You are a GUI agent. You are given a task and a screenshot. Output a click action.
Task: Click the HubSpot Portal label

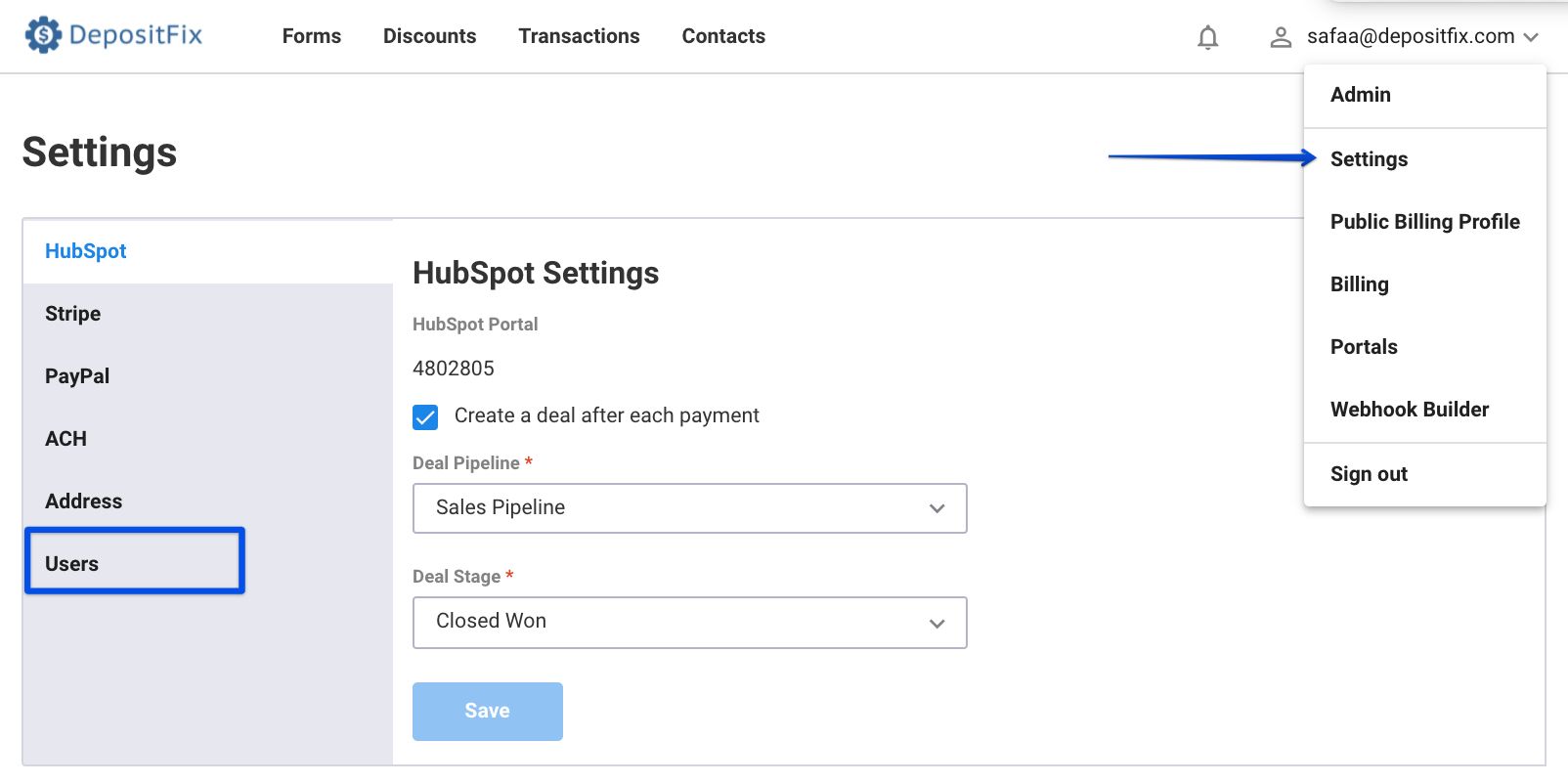tap(475, 325)
